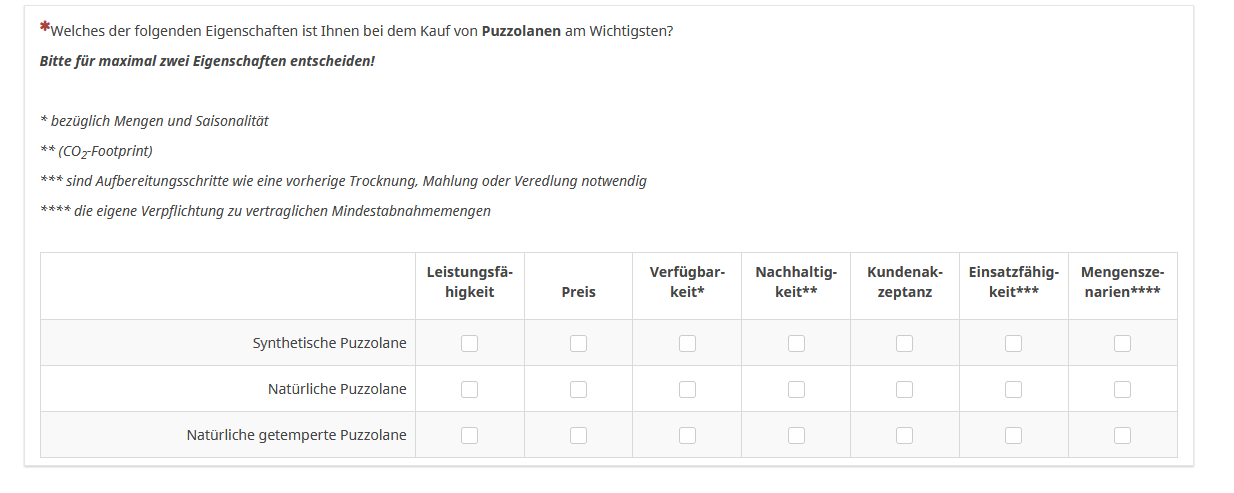Tick Preis for Natürliche getemperte Puzzolane
1234x493 pixels.
[578, 435]
